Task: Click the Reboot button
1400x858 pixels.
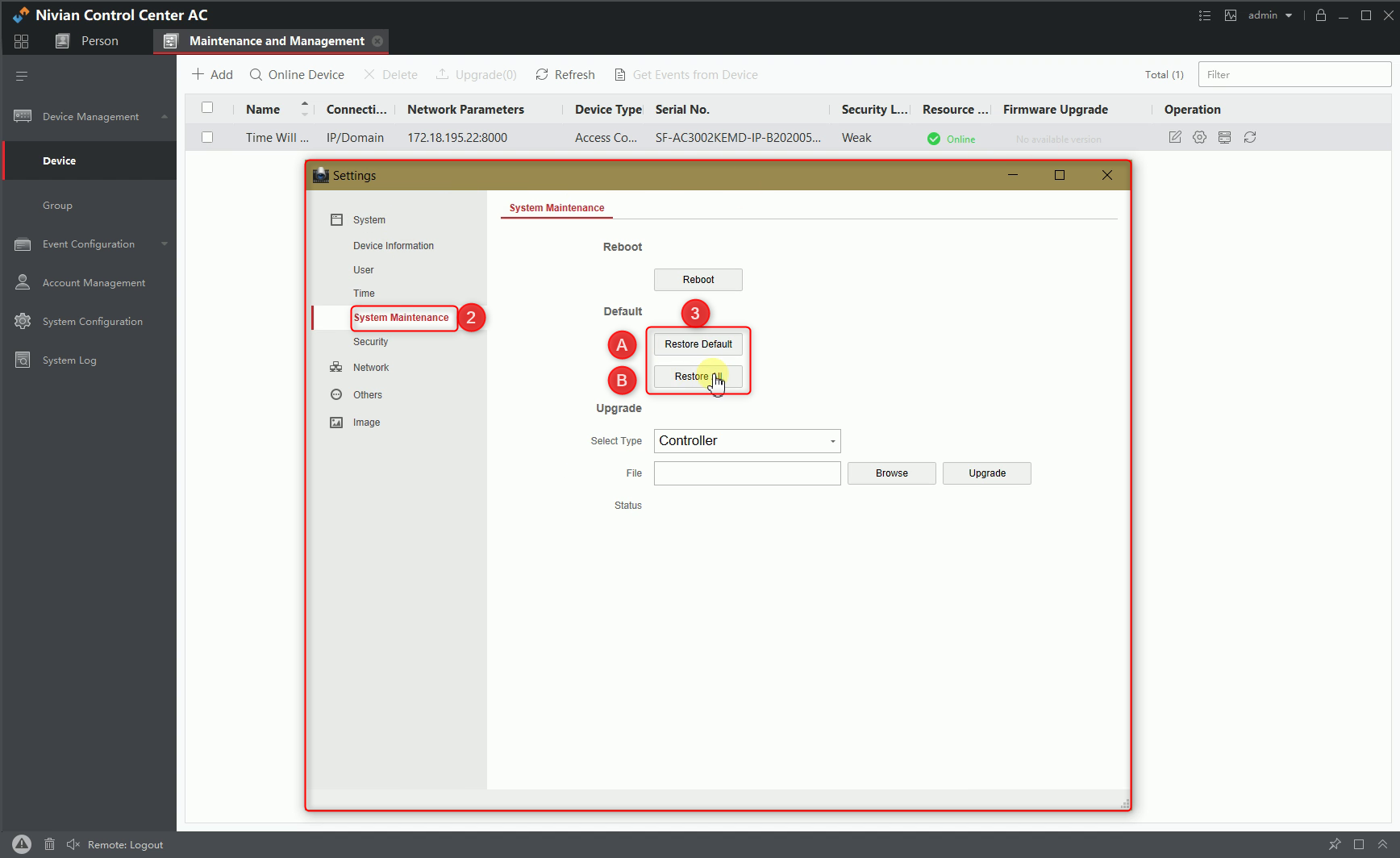Action: tap(698, 280)
